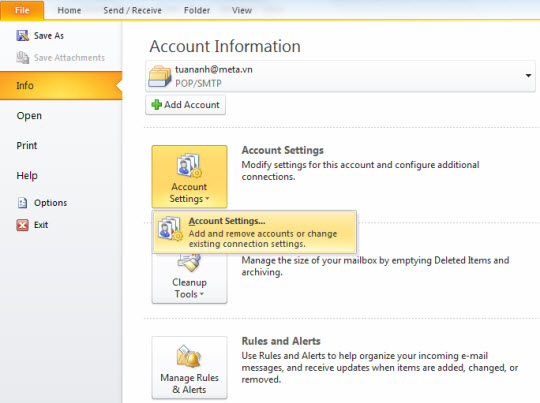This screenshot has height=403, width=540.
Task: Expand the Cleanup Tools dropdown arrow
Action: pyautogui.click(x=202, y=294)
